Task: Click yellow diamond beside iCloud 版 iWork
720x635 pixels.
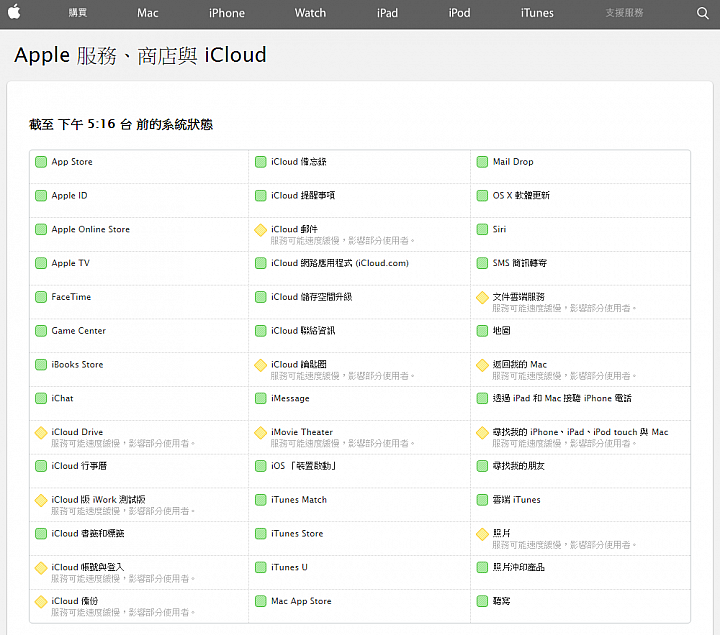Action: click(x=41, y=500)
